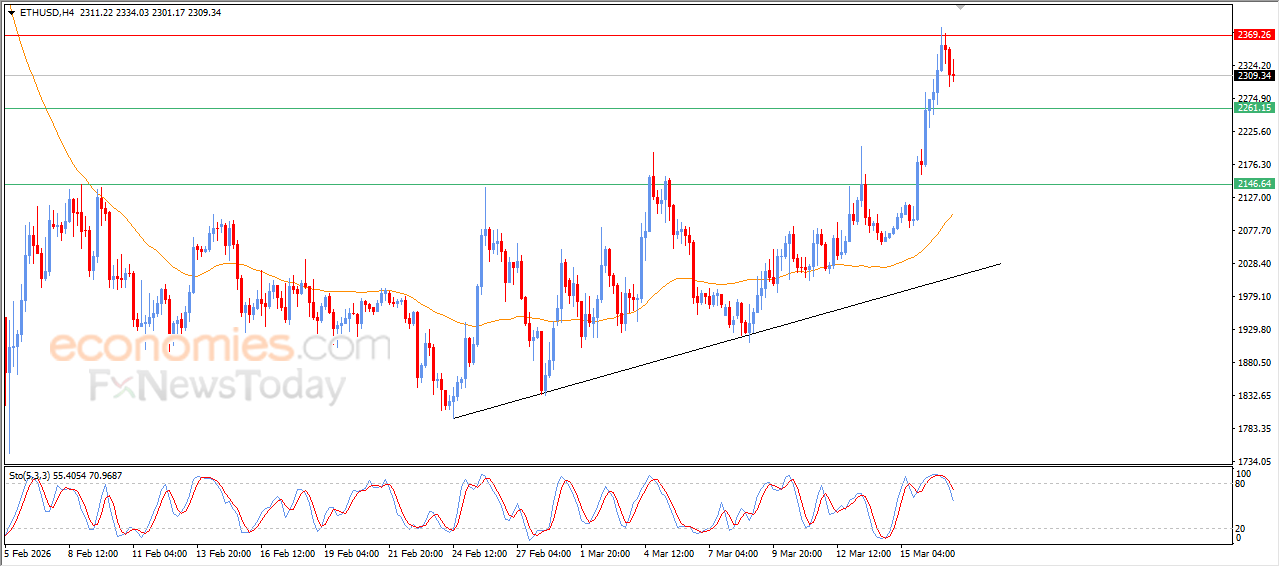Click the small arrow before ETHUSD,H4
The height and width of the screenshot is (567, 1280).
tap(11, 13)
